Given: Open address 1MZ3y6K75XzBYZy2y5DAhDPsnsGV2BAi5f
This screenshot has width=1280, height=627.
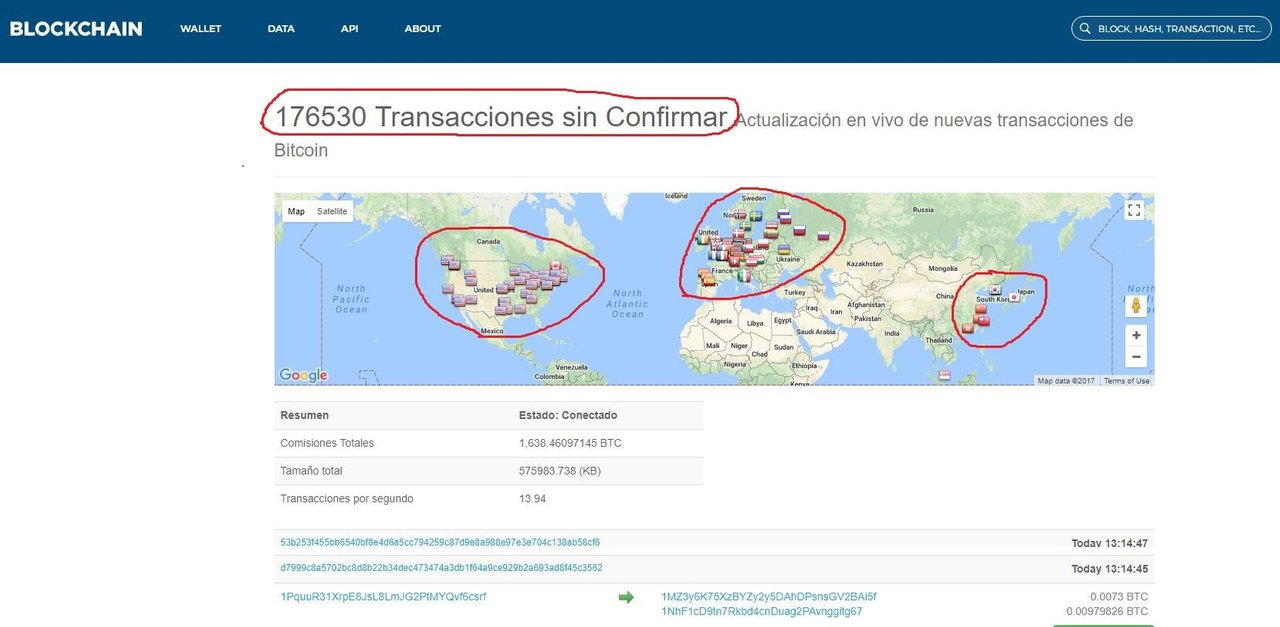Looking at the screenshot, I should (769, 597).
